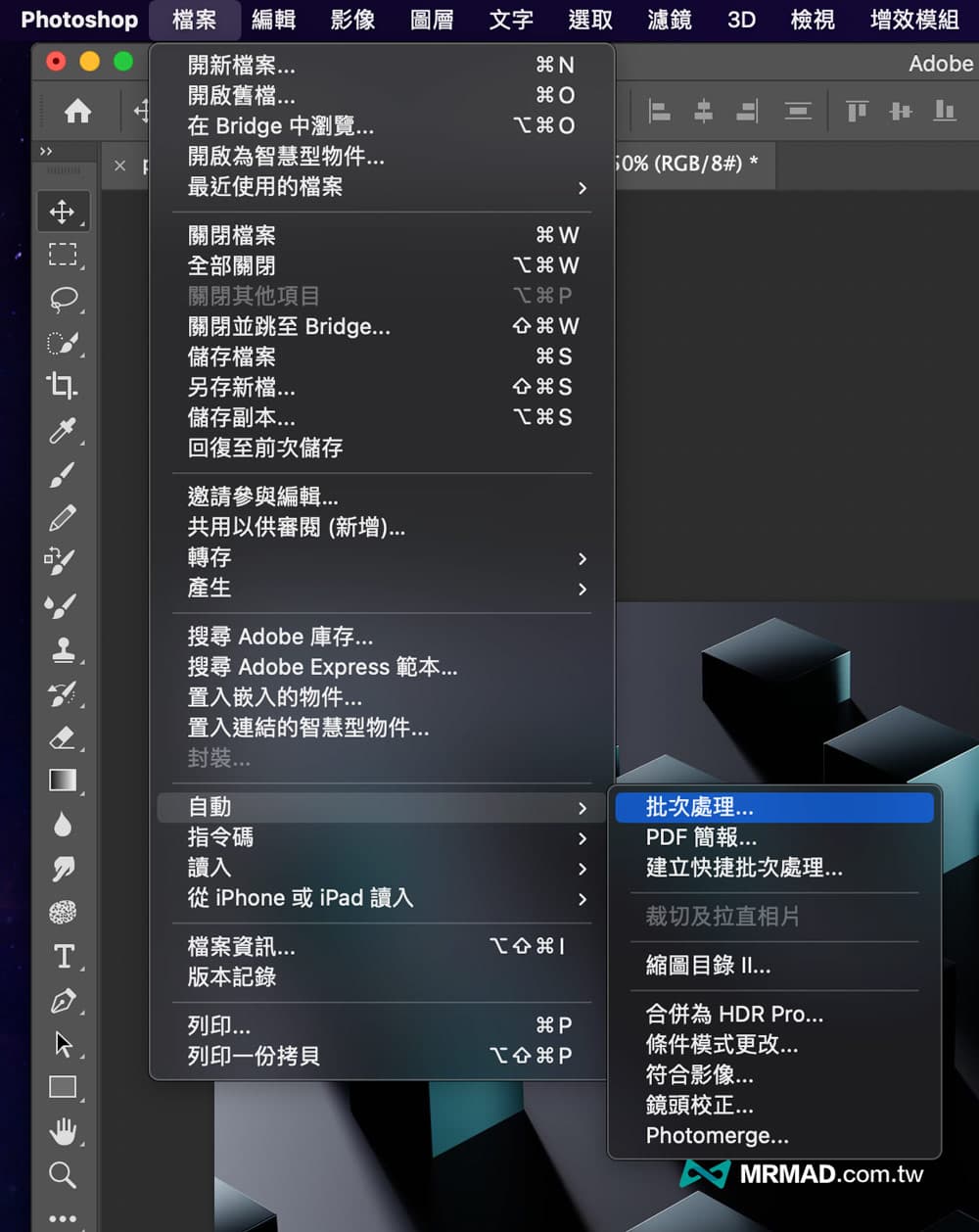Select the Brush tool
Screen dimensions: 979x1232
63,475
